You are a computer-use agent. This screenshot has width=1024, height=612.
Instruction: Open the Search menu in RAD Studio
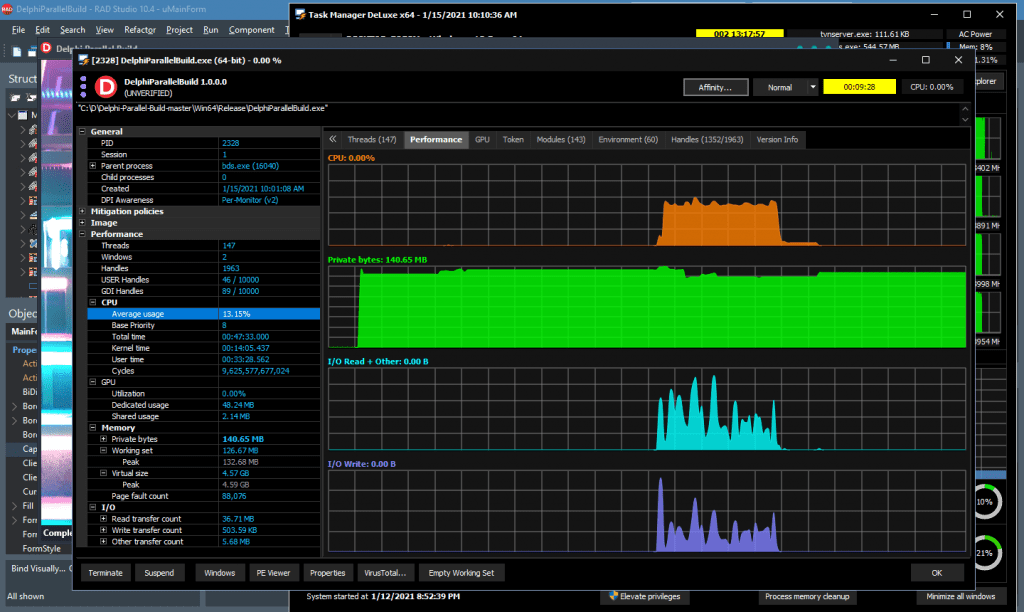(x=72, y=30)
